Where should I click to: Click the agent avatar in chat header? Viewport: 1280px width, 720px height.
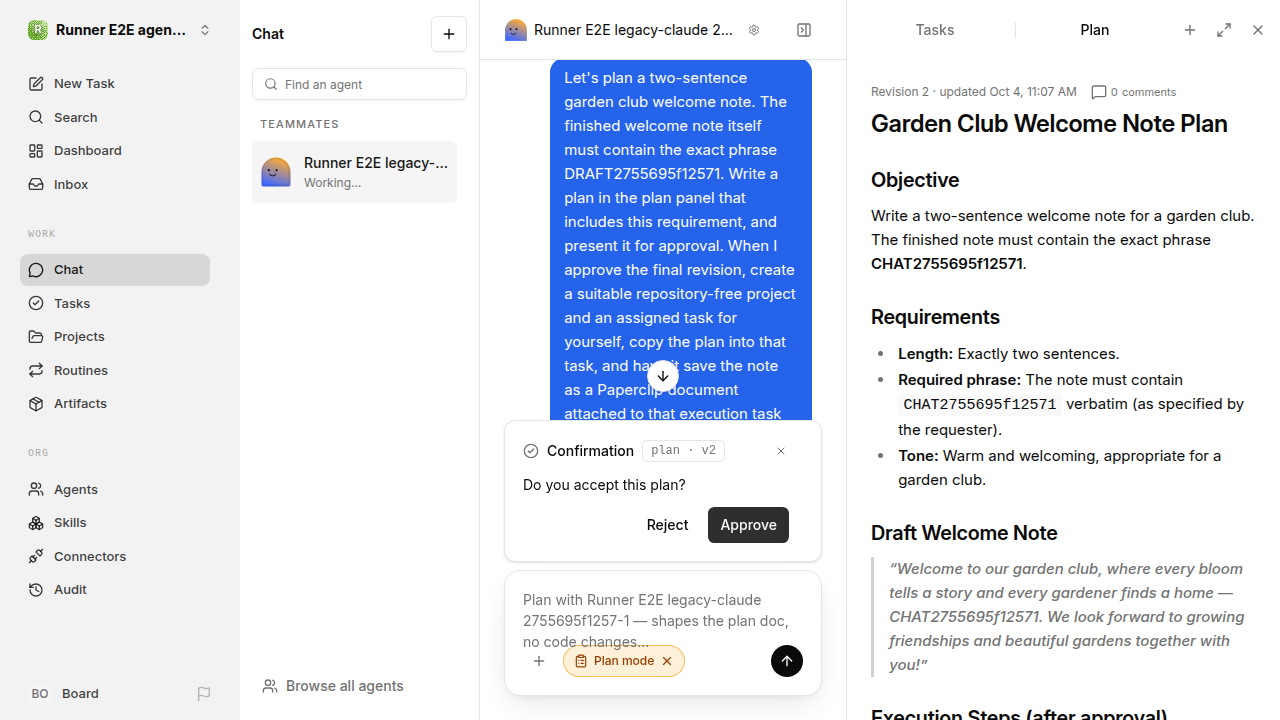pyautogui.click(x=516, y=30)
